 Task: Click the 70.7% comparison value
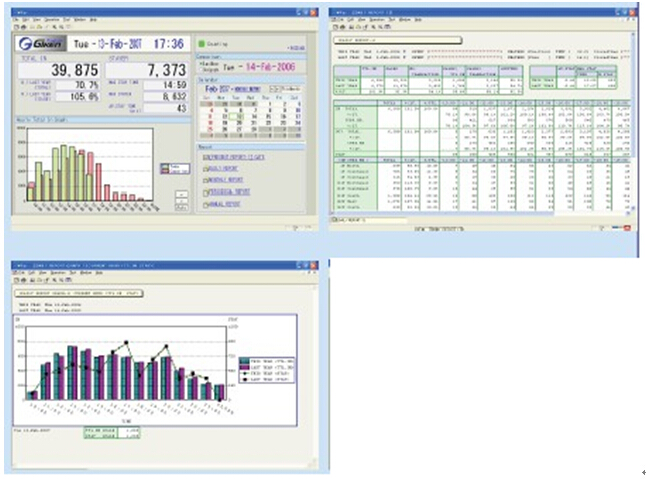click(x=77, y=85)
